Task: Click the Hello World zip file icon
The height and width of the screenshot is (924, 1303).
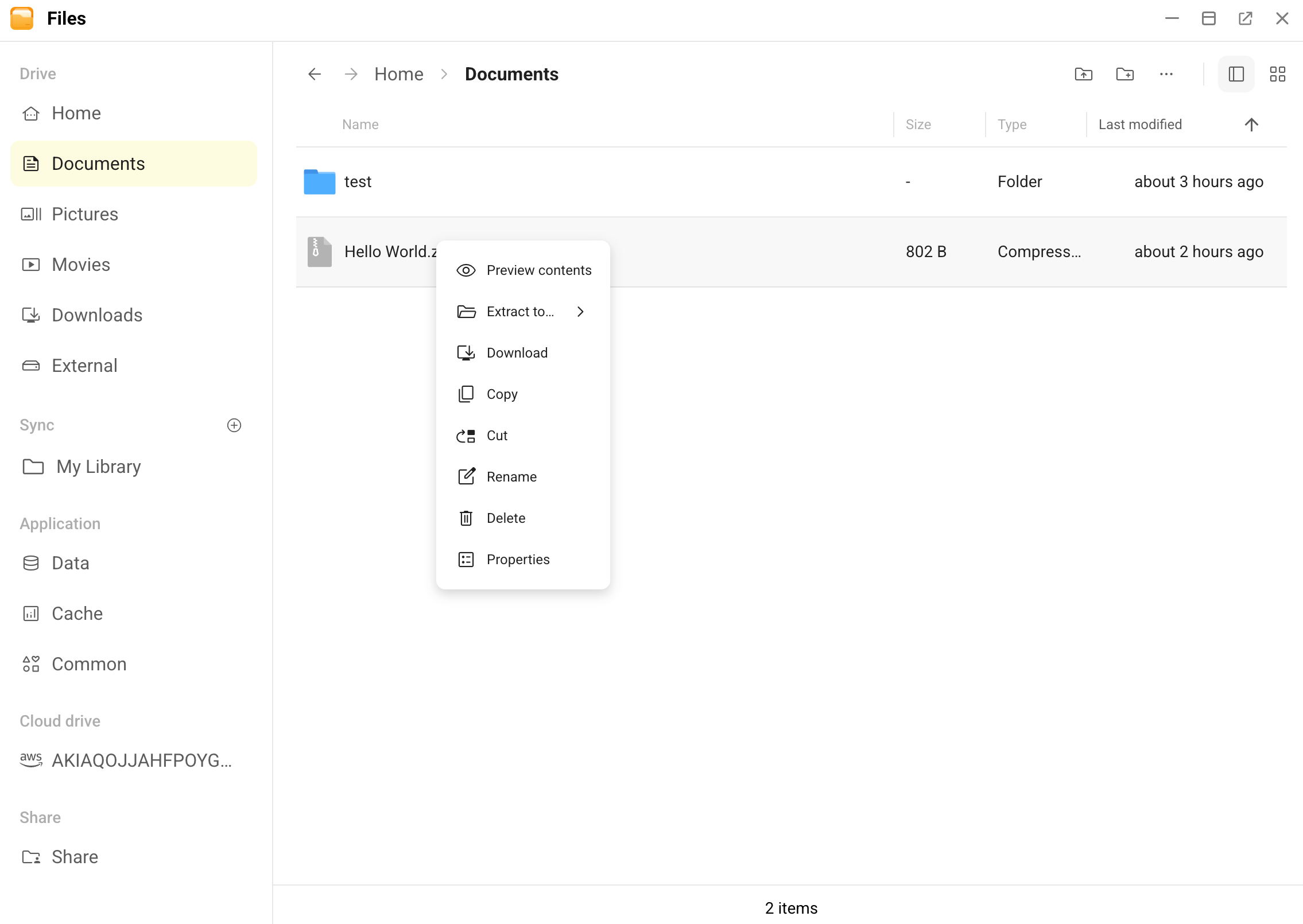Action: click(320, 252)
